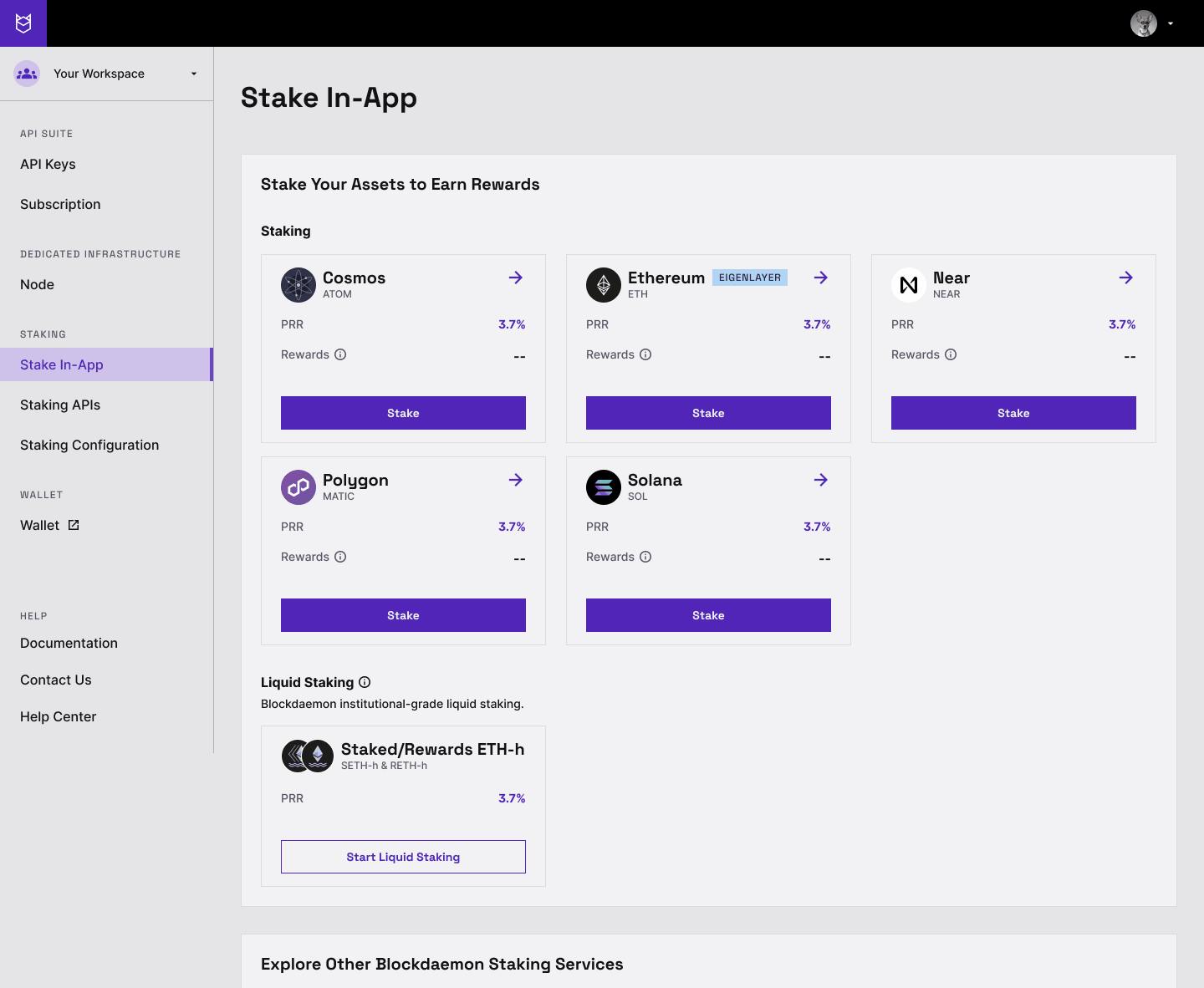Open Polygon details via arrow icon
Viewport: 1204px width, 988px height.
point(516,480)
